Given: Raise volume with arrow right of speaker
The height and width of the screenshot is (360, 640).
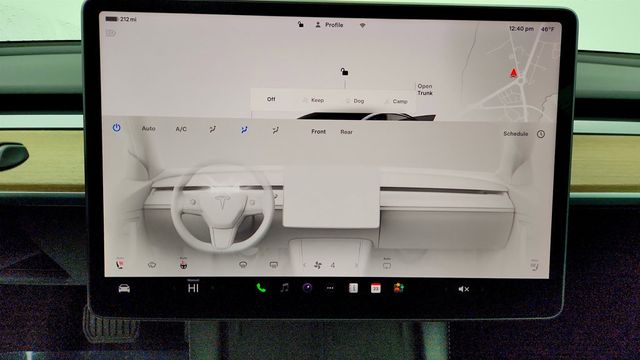Looking at the screenshot, I should tap(482, 289).
